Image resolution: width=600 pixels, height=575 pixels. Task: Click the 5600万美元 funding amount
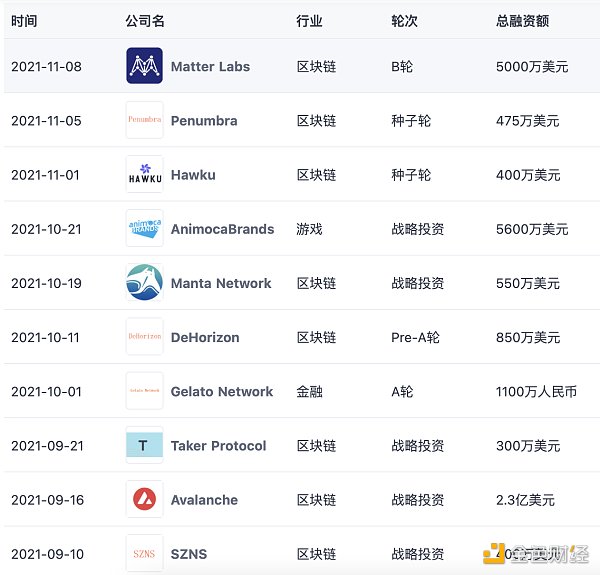(532, 229)
